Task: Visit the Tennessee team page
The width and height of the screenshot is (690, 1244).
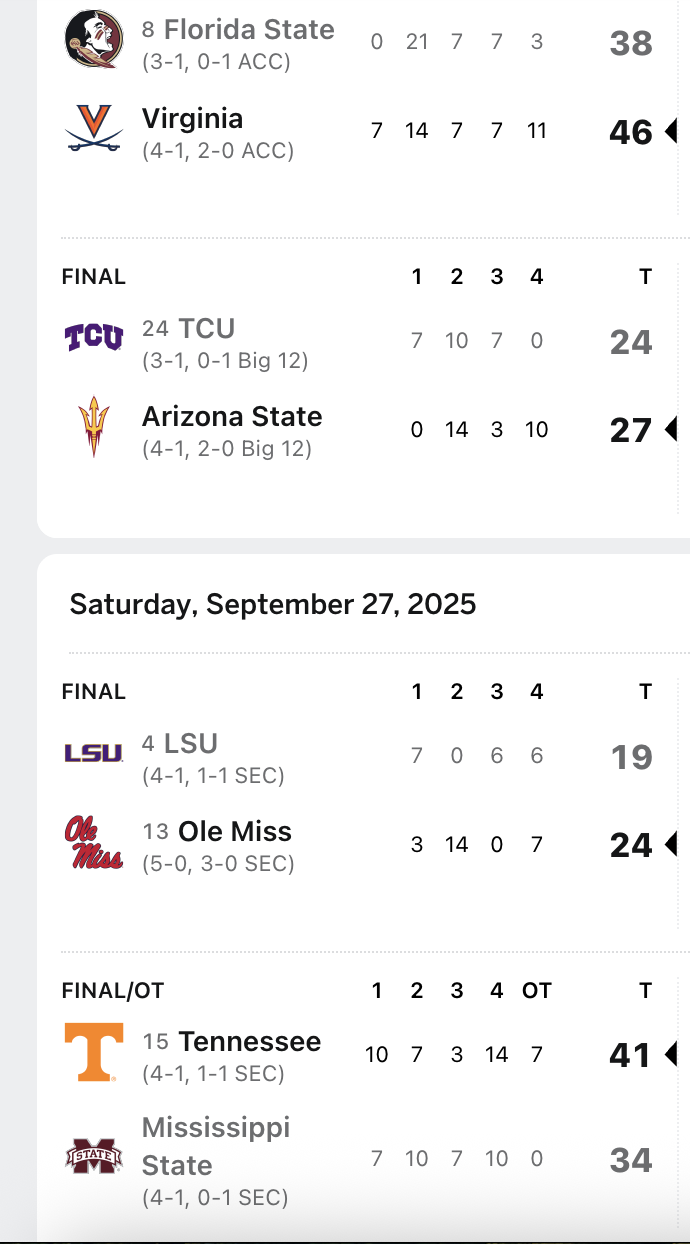Action: coord(250,1042)
